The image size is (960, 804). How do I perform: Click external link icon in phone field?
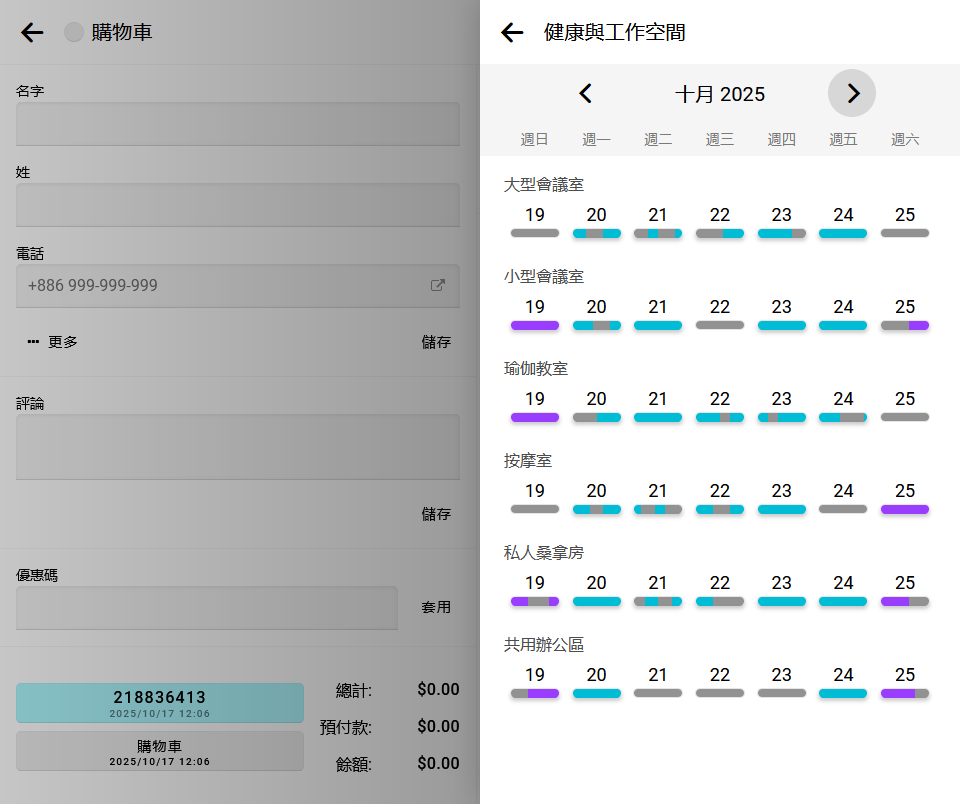437,285
